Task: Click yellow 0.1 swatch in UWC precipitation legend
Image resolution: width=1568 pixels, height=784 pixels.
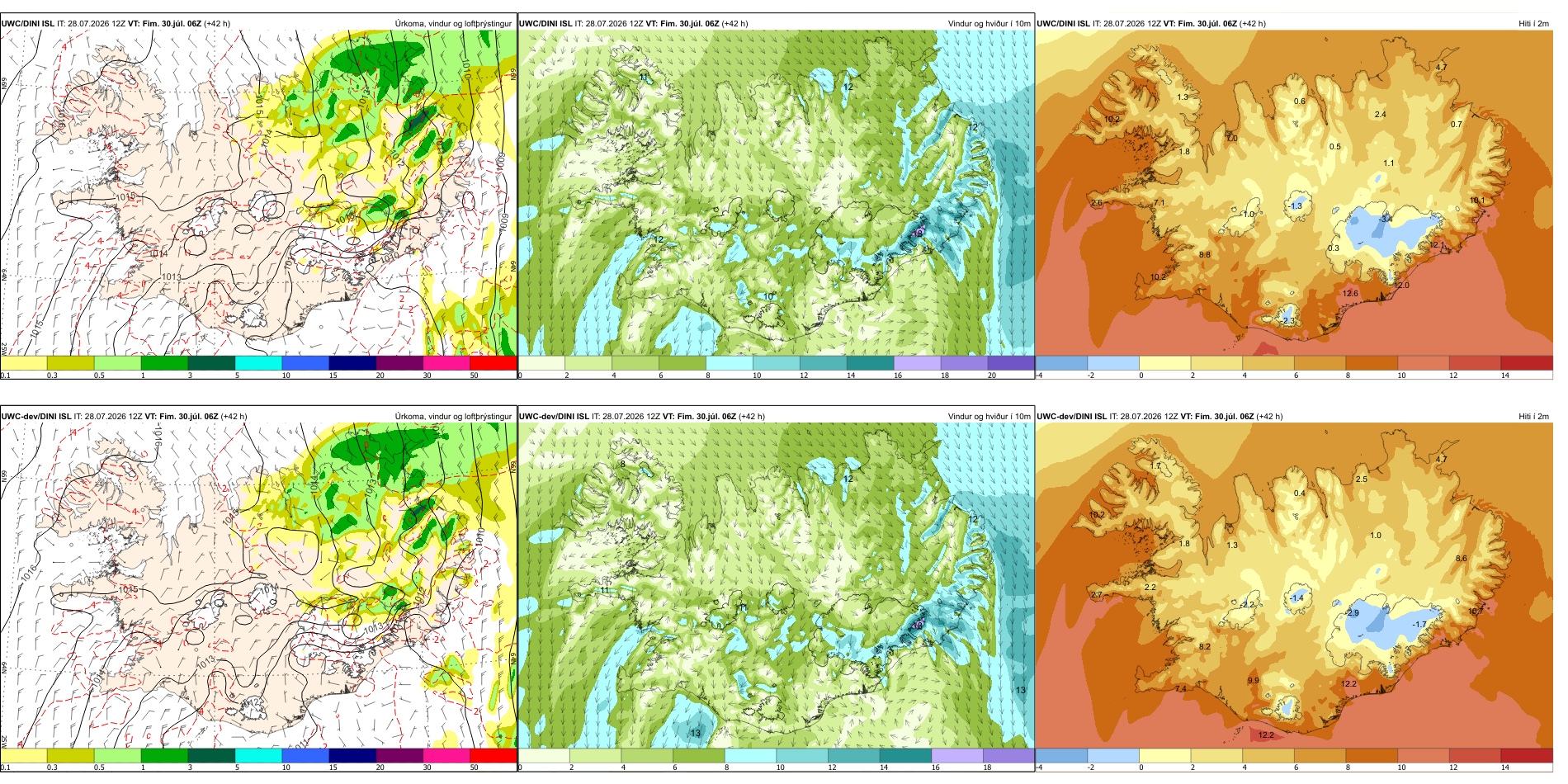Action: click(24, 363)
